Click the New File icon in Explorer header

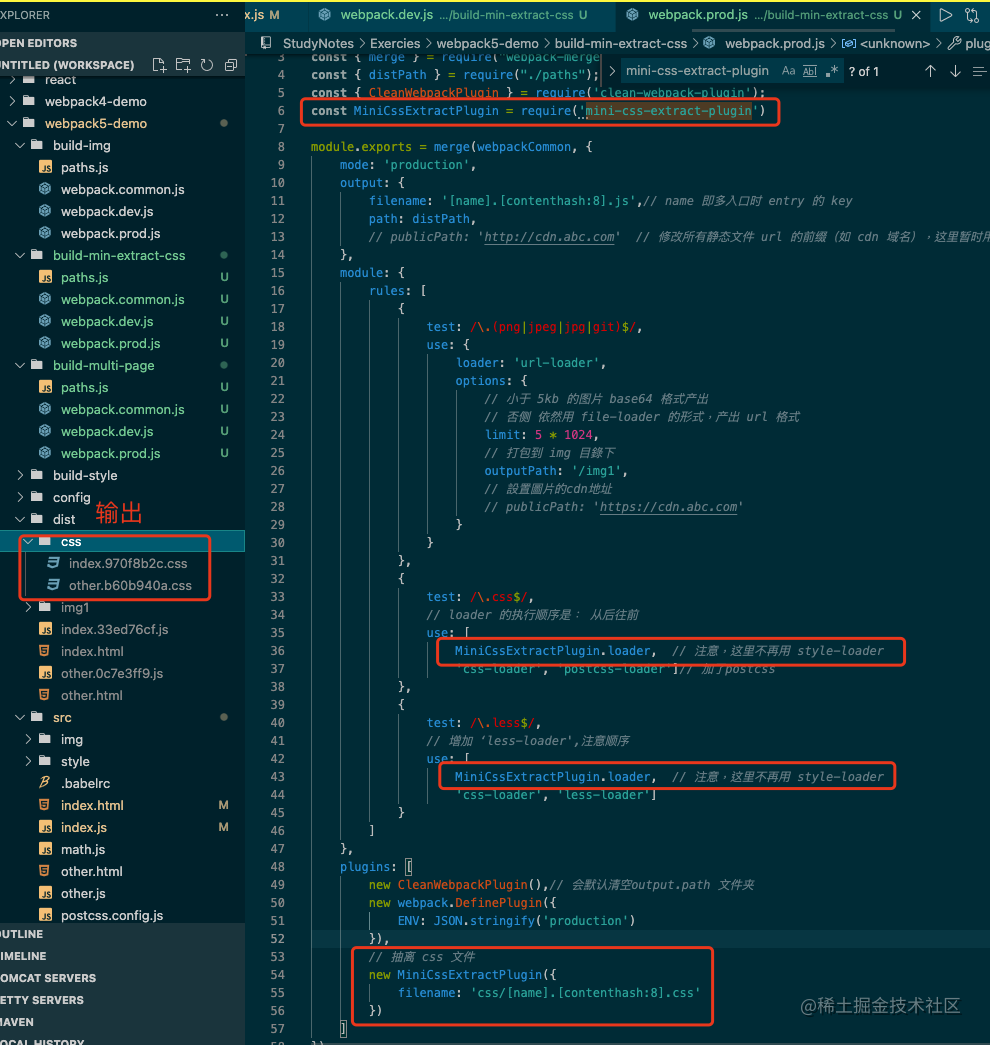click(159, 65)
